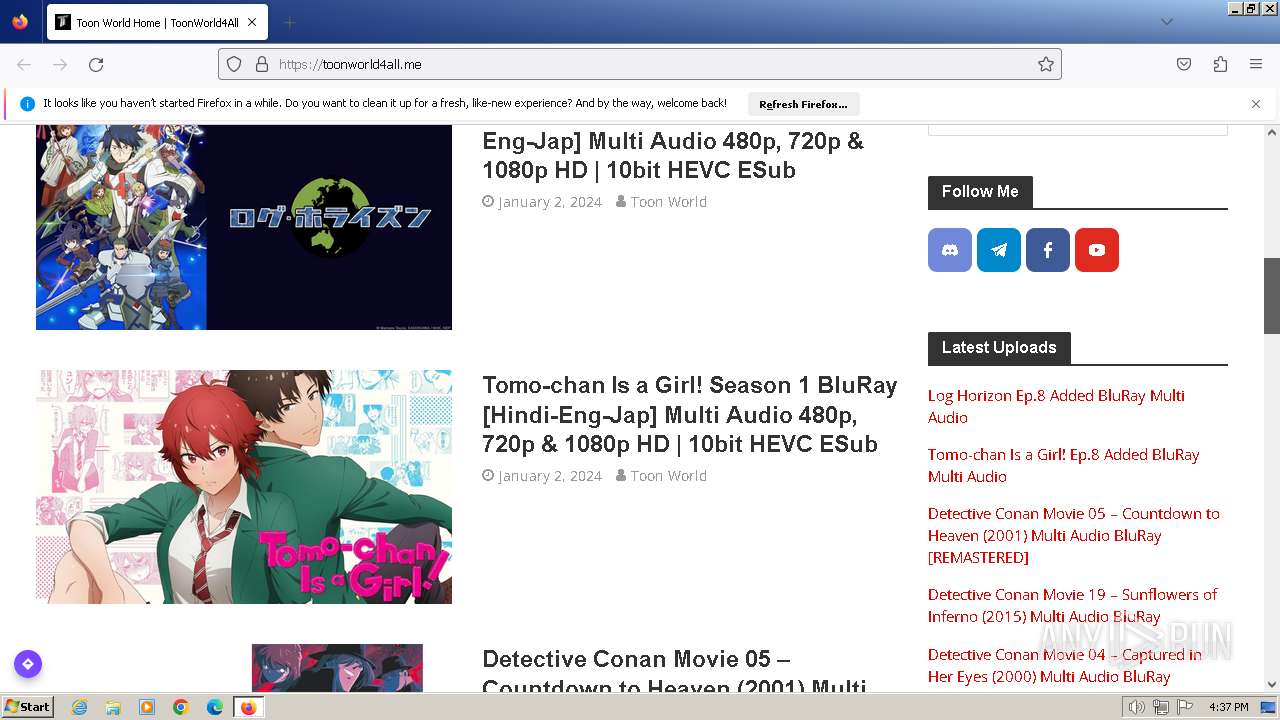Open Windows Media Player from taskbar

pyautogui.click(x=147, y=707)
